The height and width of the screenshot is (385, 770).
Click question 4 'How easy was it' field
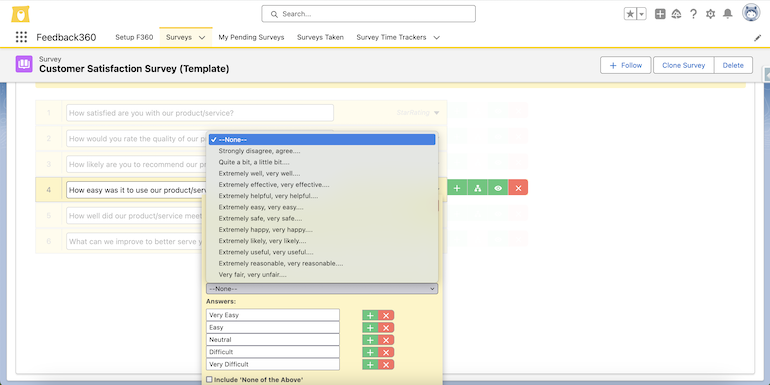(x=137, y=190)
